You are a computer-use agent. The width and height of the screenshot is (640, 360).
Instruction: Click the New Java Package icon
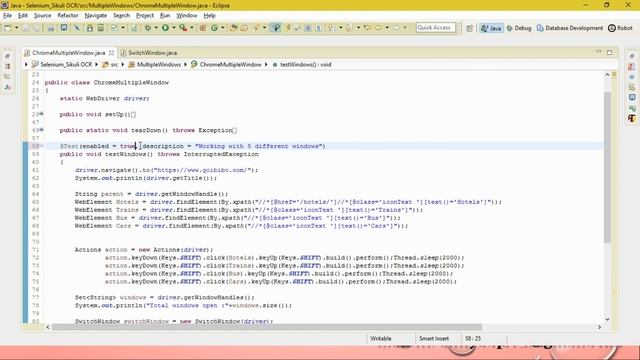(x=202, y=28)
